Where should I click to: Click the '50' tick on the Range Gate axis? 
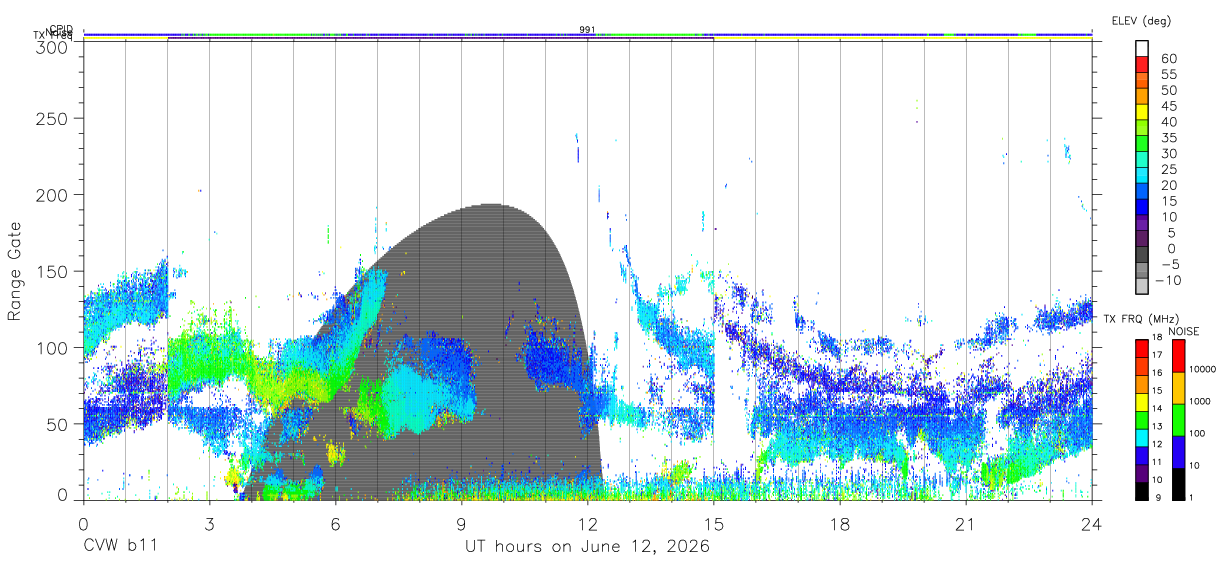pos(57,424)
